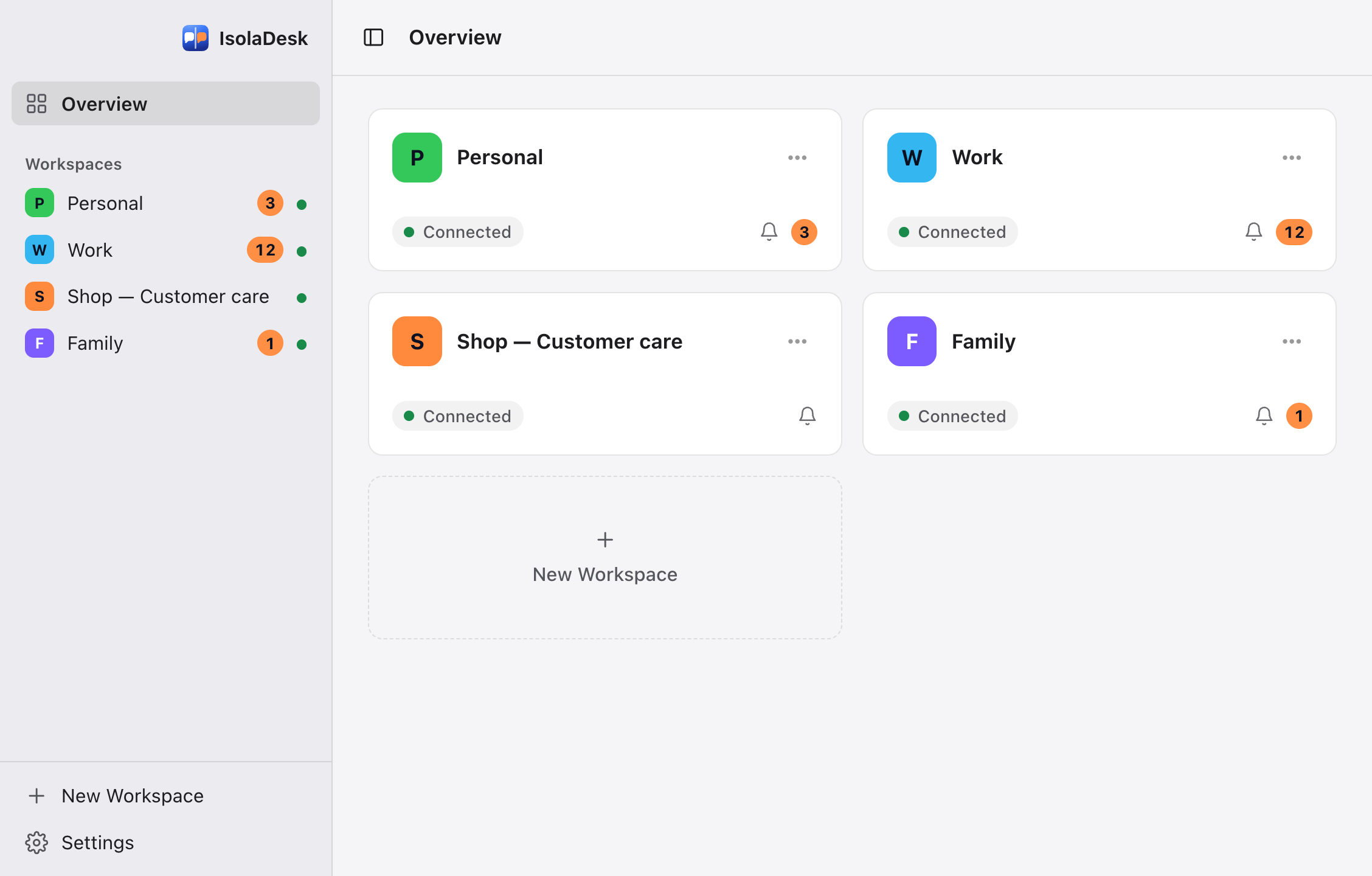The height and width of the screenshot is (876, 1372).
Task: Click the dashed New Workspace card
Action: (x=605, y=557)
